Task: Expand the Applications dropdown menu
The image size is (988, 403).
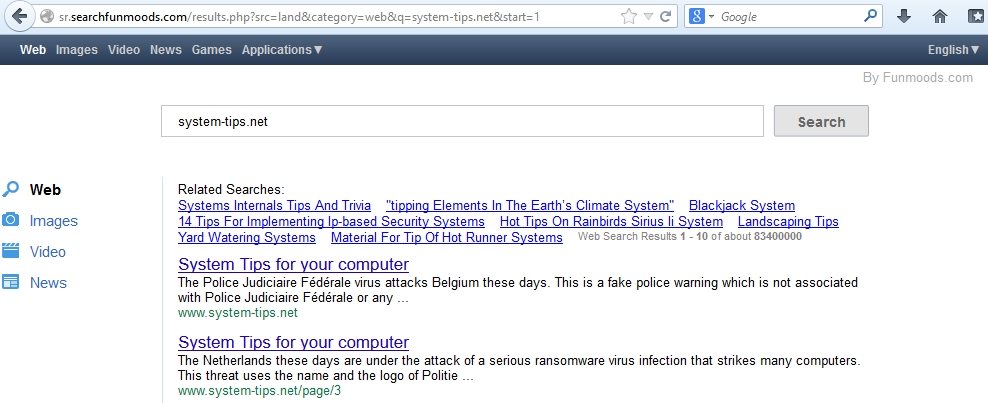Action: (282, 50)
